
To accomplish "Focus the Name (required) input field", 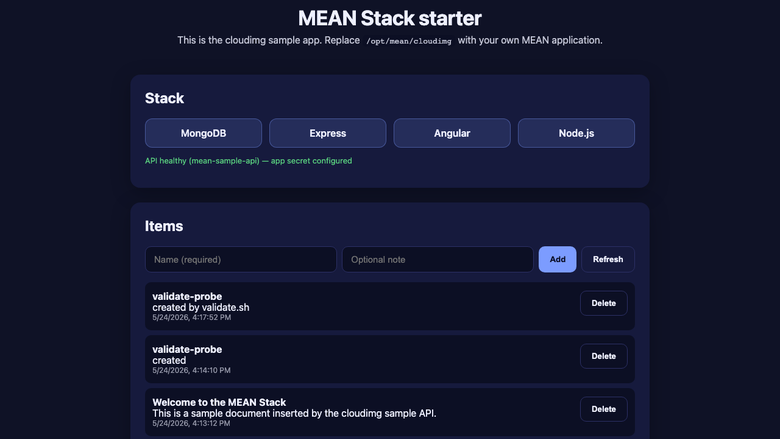I will 241,260.
